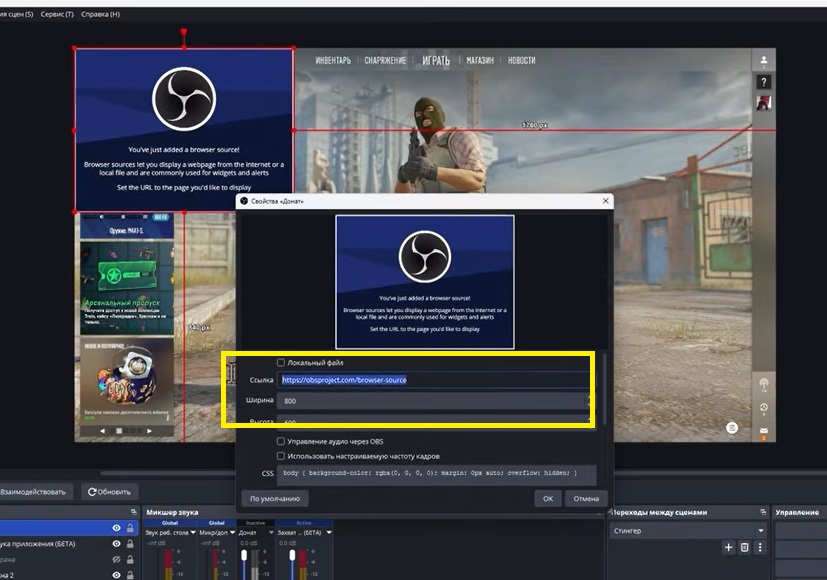The height and width of the screenshot is (580, 827).
Task: Pop out the sources dock panel
Action: tap(133, 512)
